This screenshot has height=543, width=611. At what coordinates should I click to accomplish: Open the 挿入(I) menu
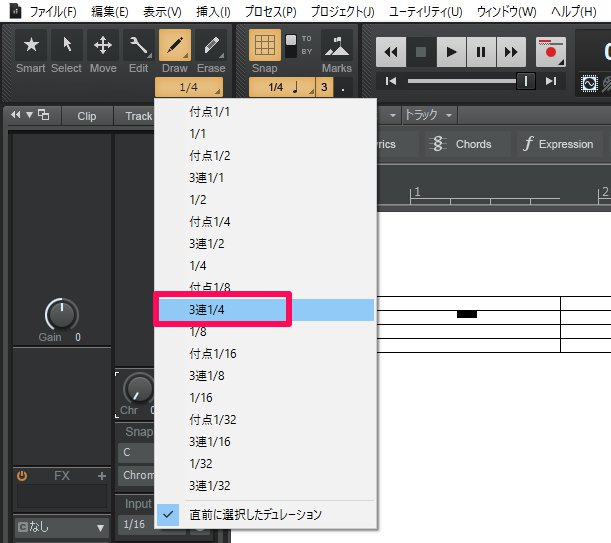[x=213, y=12]
